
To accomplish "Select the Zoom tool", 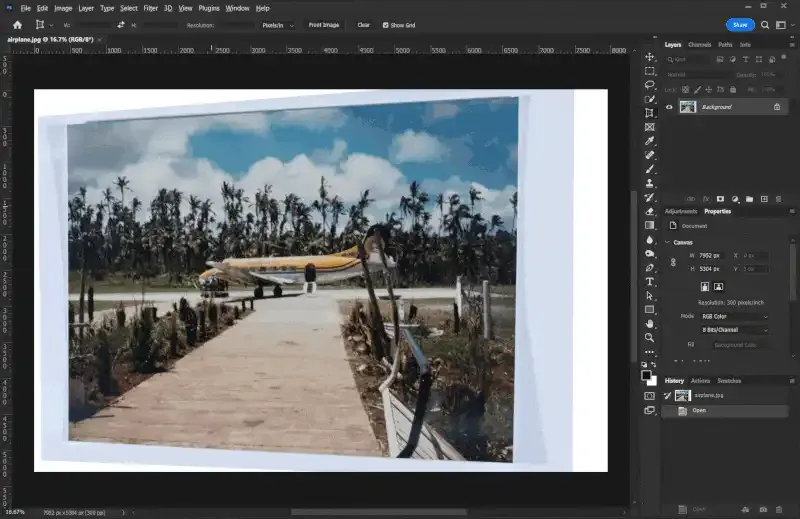I will (x=649, y=337).
